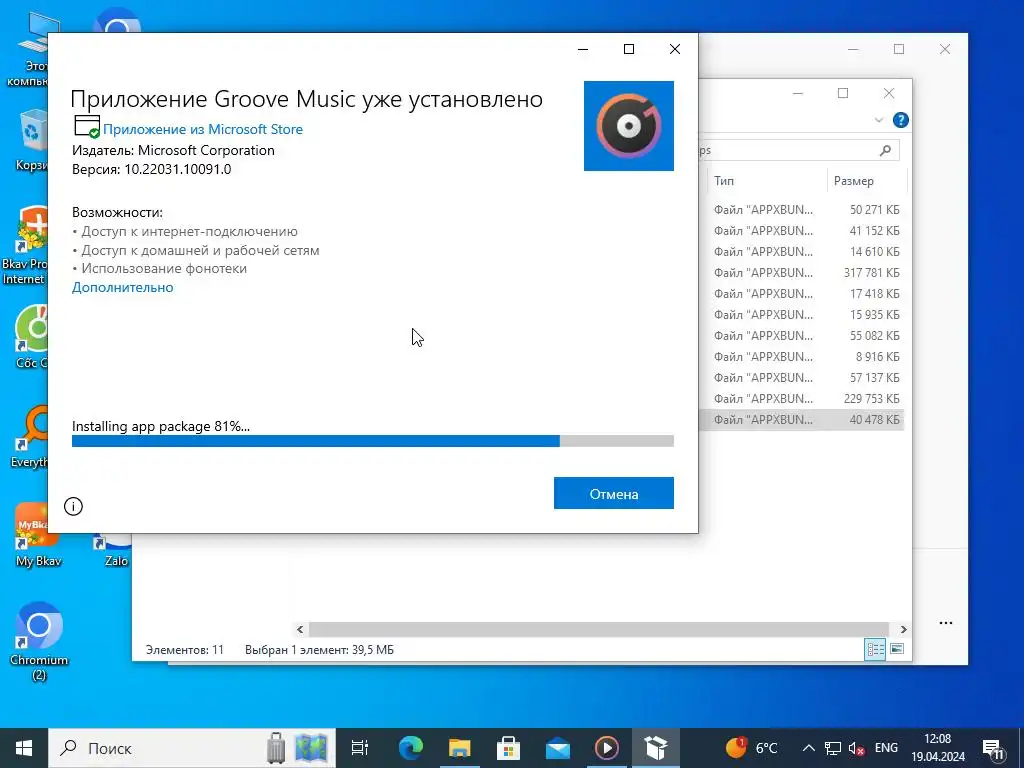
Task: Click the Explorer scrollbar right arrow
Action: click(903, 630)
